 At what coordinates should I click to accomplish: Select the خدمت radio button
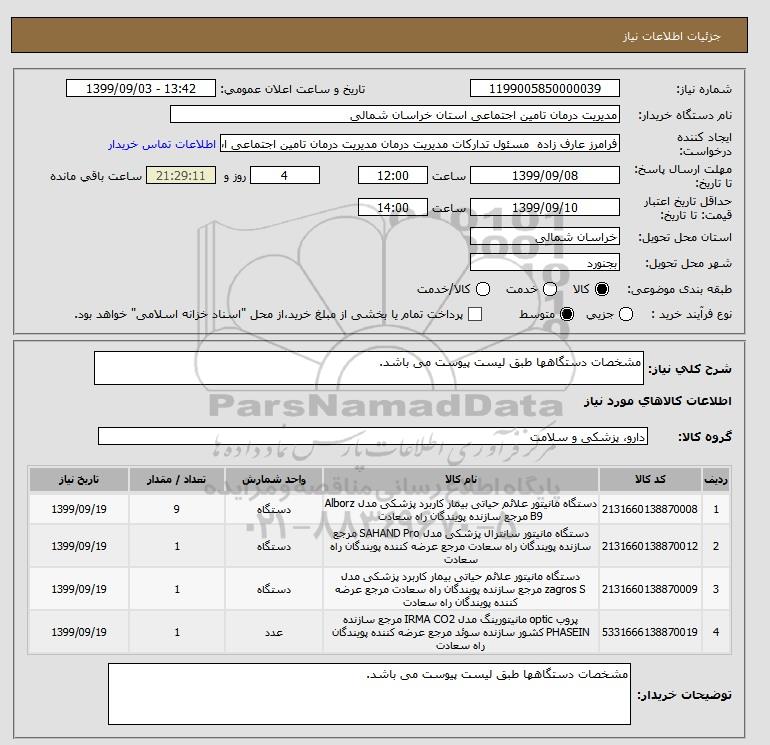(x=550, y=289)
